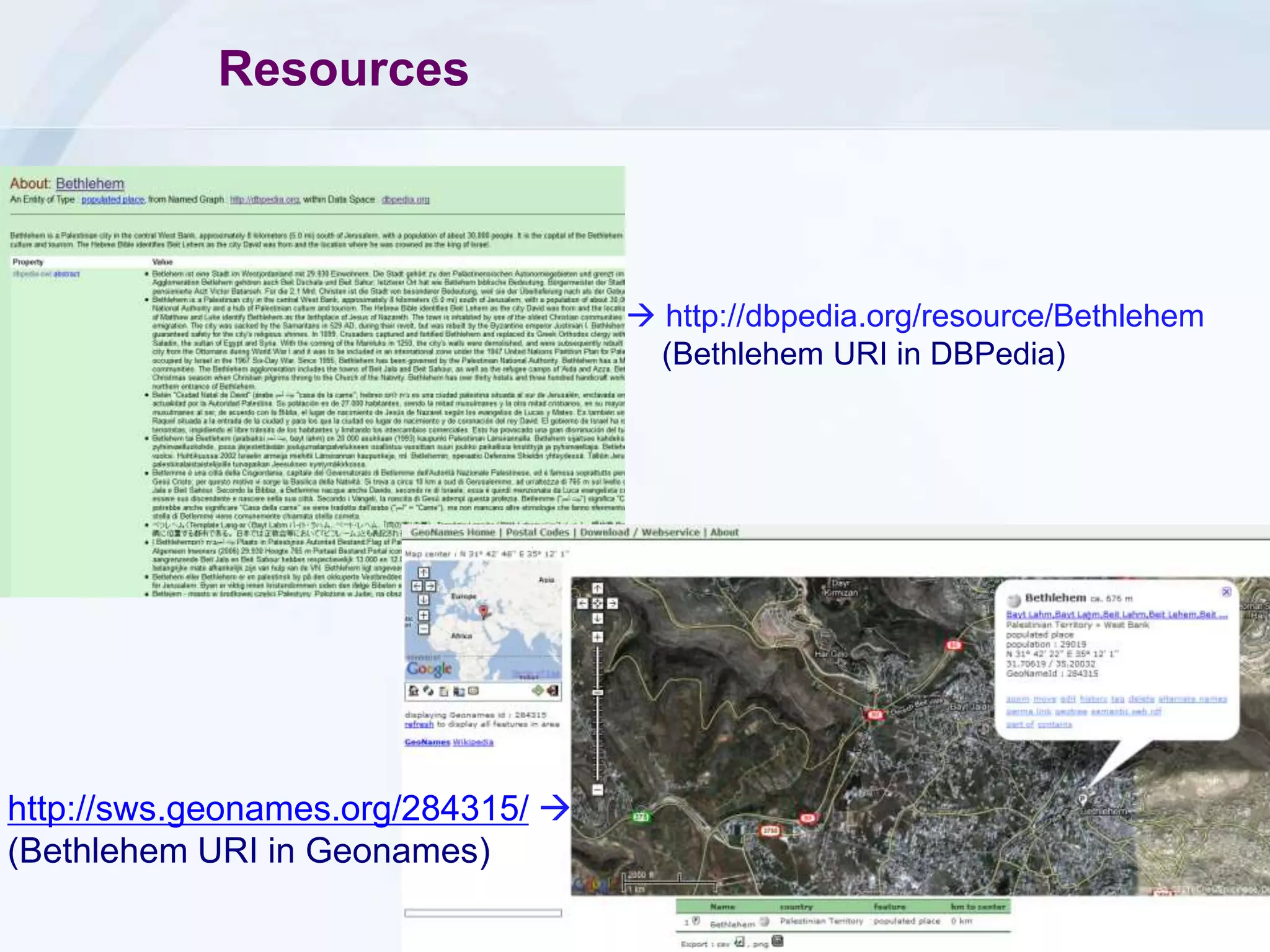Image resolution: width=1270 pixels, height=952 pixels.
Task: Click the populated place type link
Action: (x=113, y=200)
